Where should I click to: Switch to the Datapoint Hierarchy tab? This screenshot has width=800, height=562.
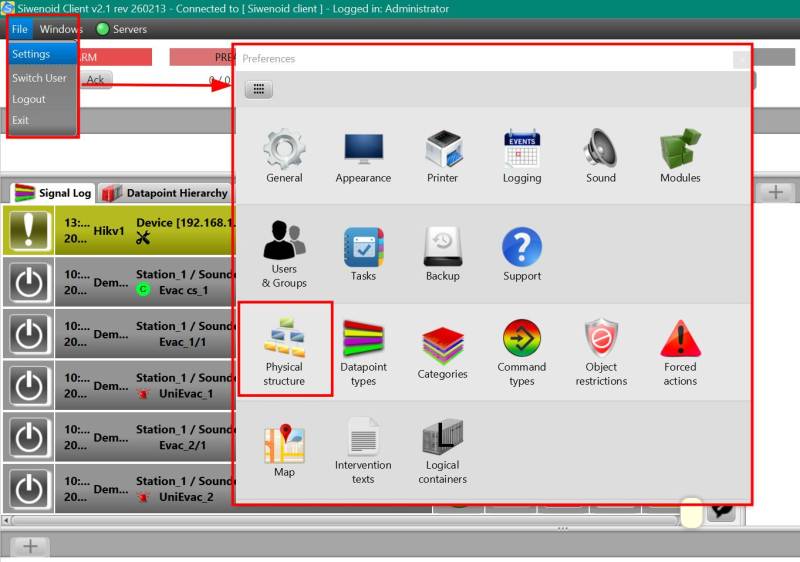coord(166,193)
